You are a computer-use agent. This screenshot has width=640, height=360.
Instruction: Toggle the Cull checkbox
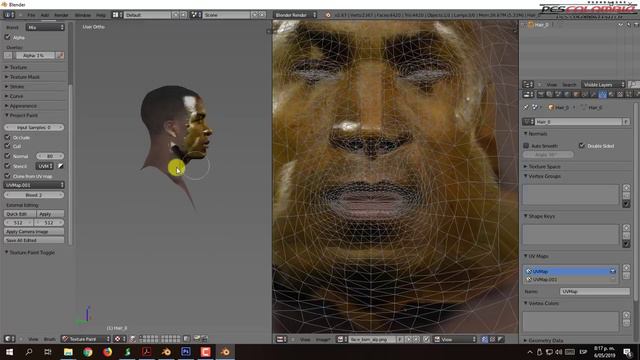[7, 146]
